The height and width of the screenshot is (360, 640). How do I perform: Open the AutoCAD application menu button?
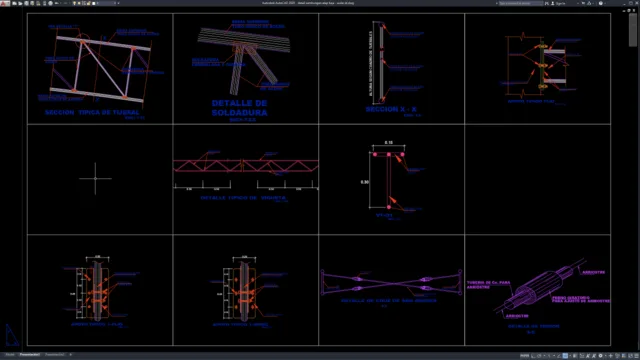coord(5,3)
